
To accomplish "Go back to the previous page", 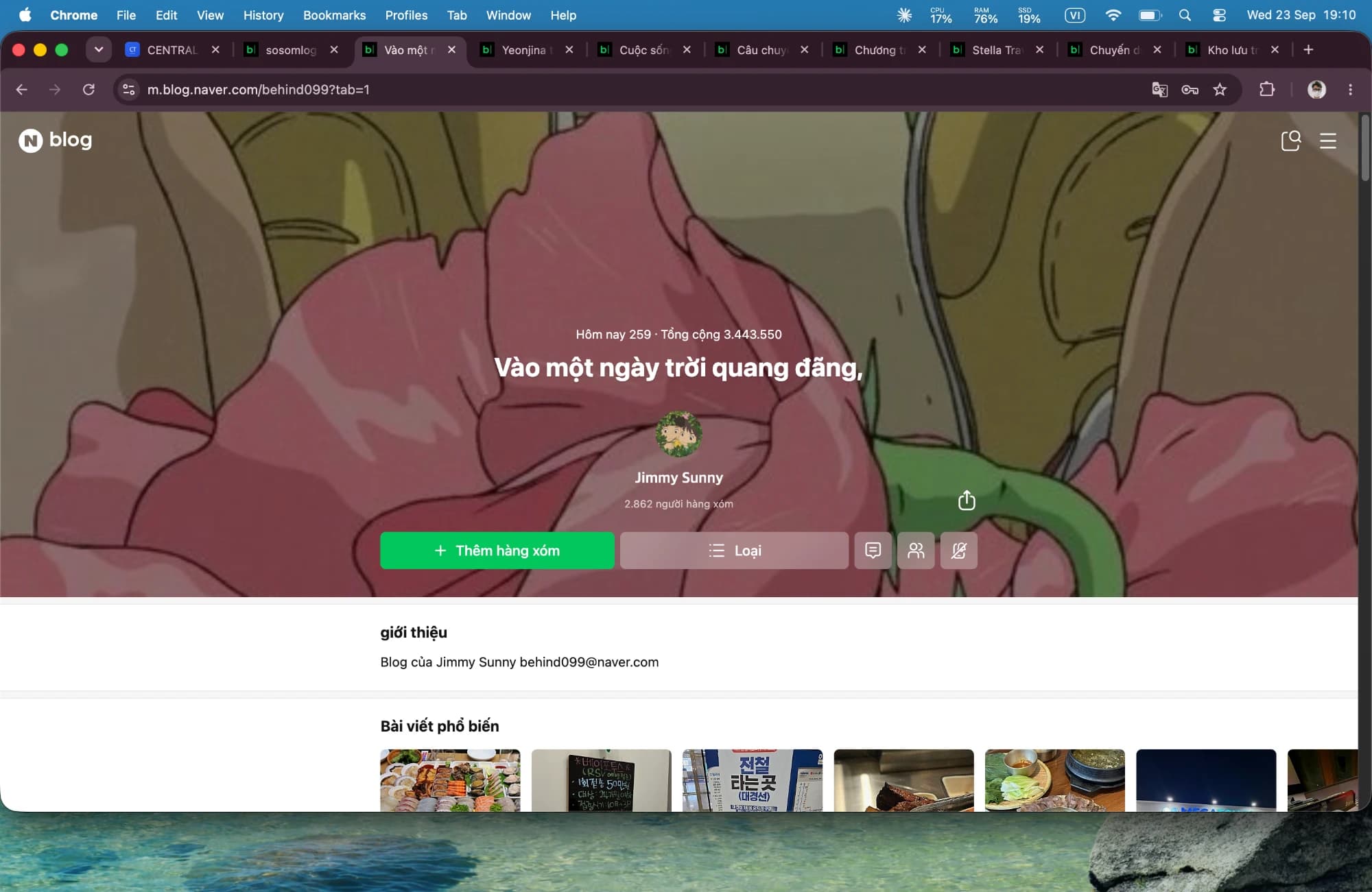I will [22, 89].
